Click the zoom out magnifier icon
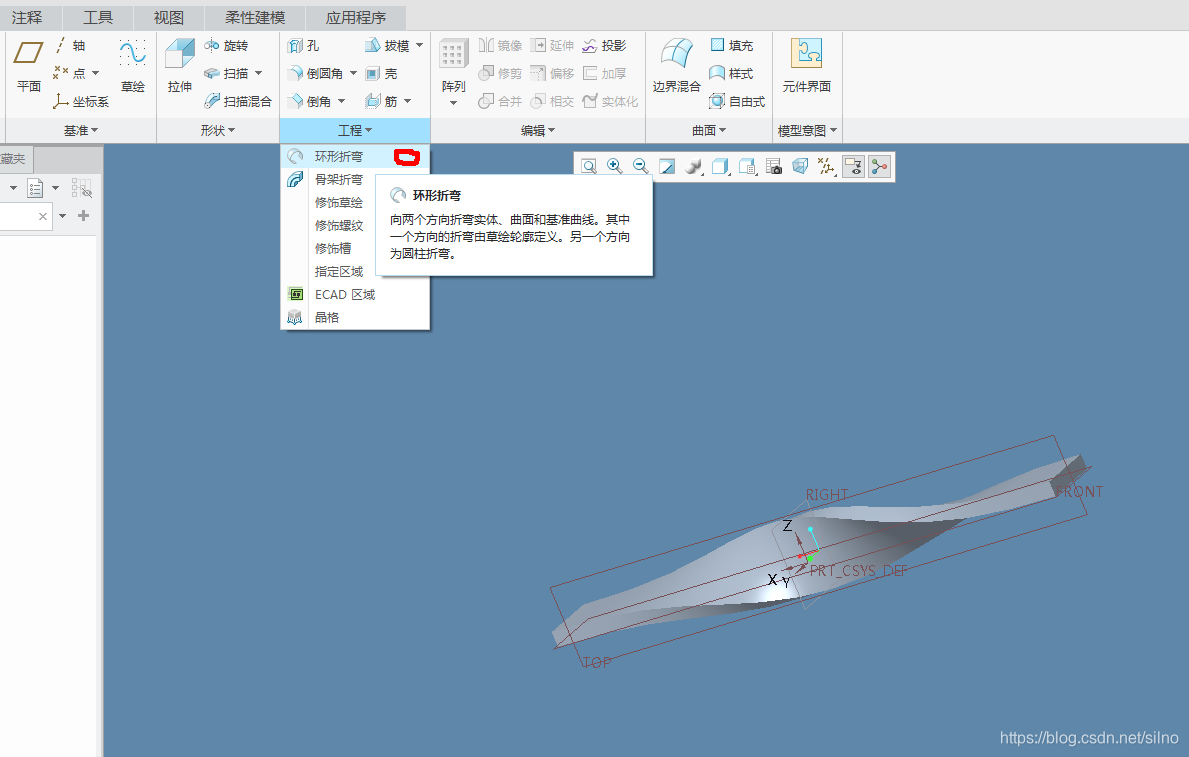Viewport: 1189px width, 757px height. 641,167
